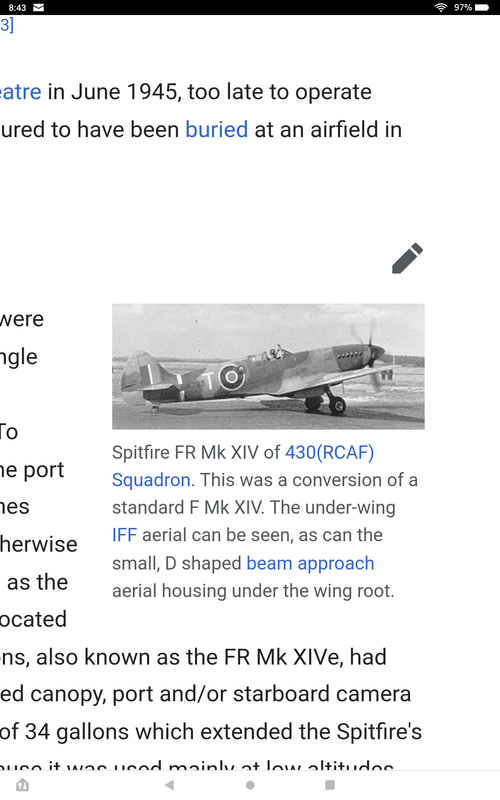Screen dimensions: 500x800
Task: Tap the circular home navigation button
Action: click(x=250, y=785)
